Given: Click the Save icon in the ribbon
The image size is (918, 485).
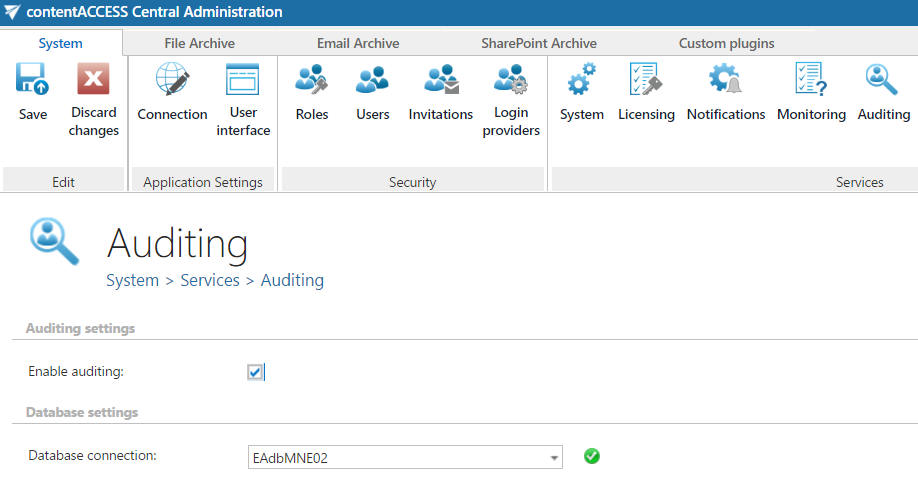Looking at the screenshot, I should [32, 79].
